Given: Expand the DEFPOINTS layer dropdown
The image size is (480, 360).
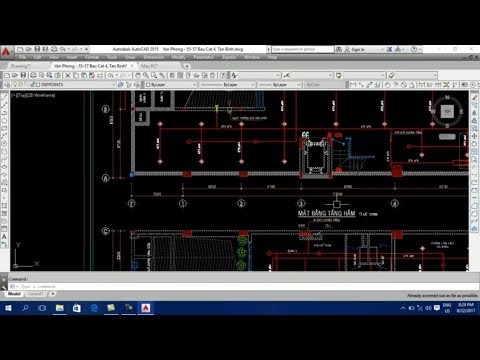Looking at the screenshot, I should (x=114, y=85).
